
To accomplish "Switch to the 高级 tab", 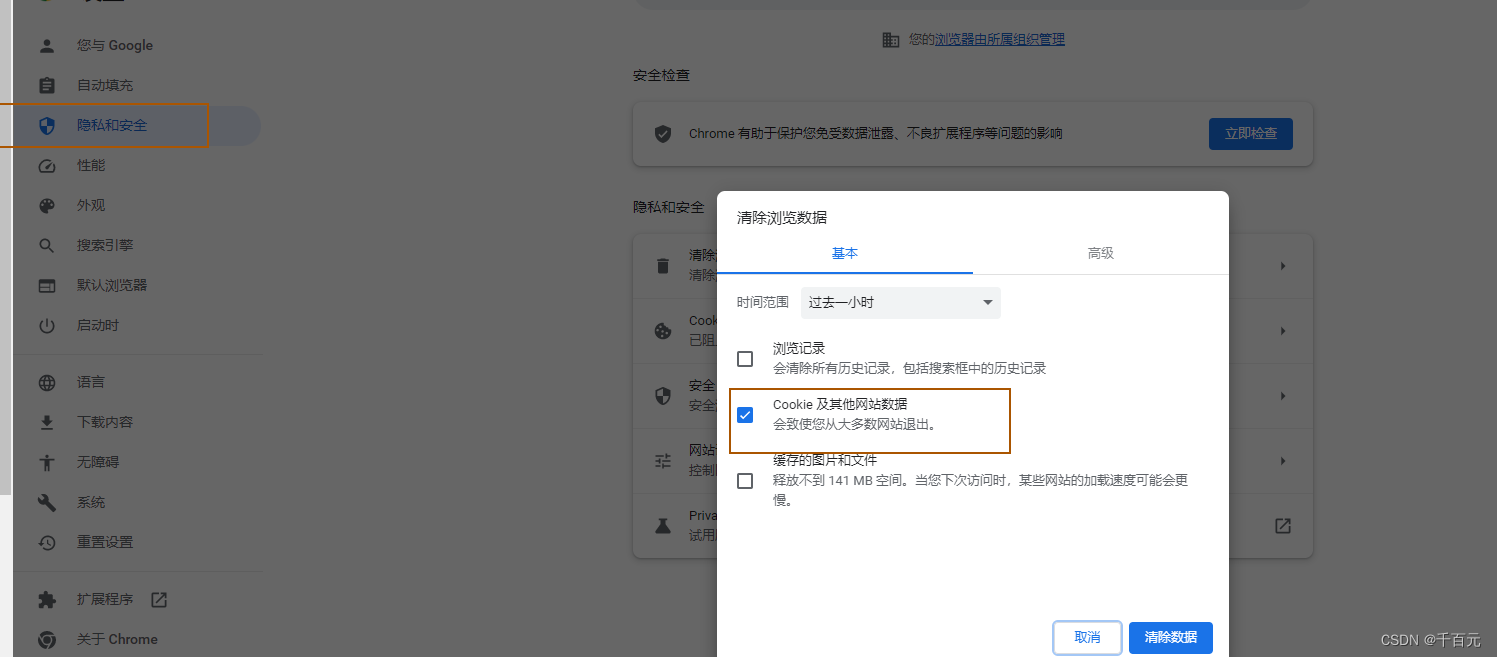I will point(1101,253).
